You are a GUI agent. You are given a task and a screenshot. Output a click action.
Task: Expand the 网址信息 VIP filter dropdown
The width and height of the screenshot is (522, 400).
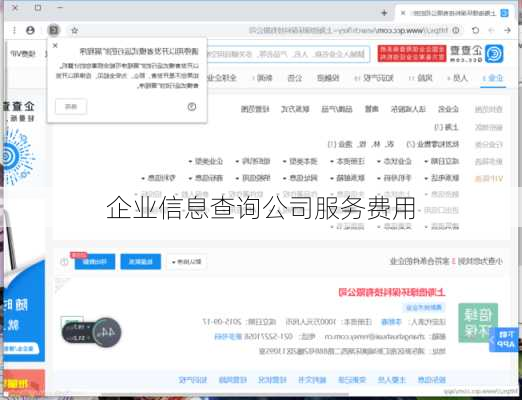click(x=300, y=178)
